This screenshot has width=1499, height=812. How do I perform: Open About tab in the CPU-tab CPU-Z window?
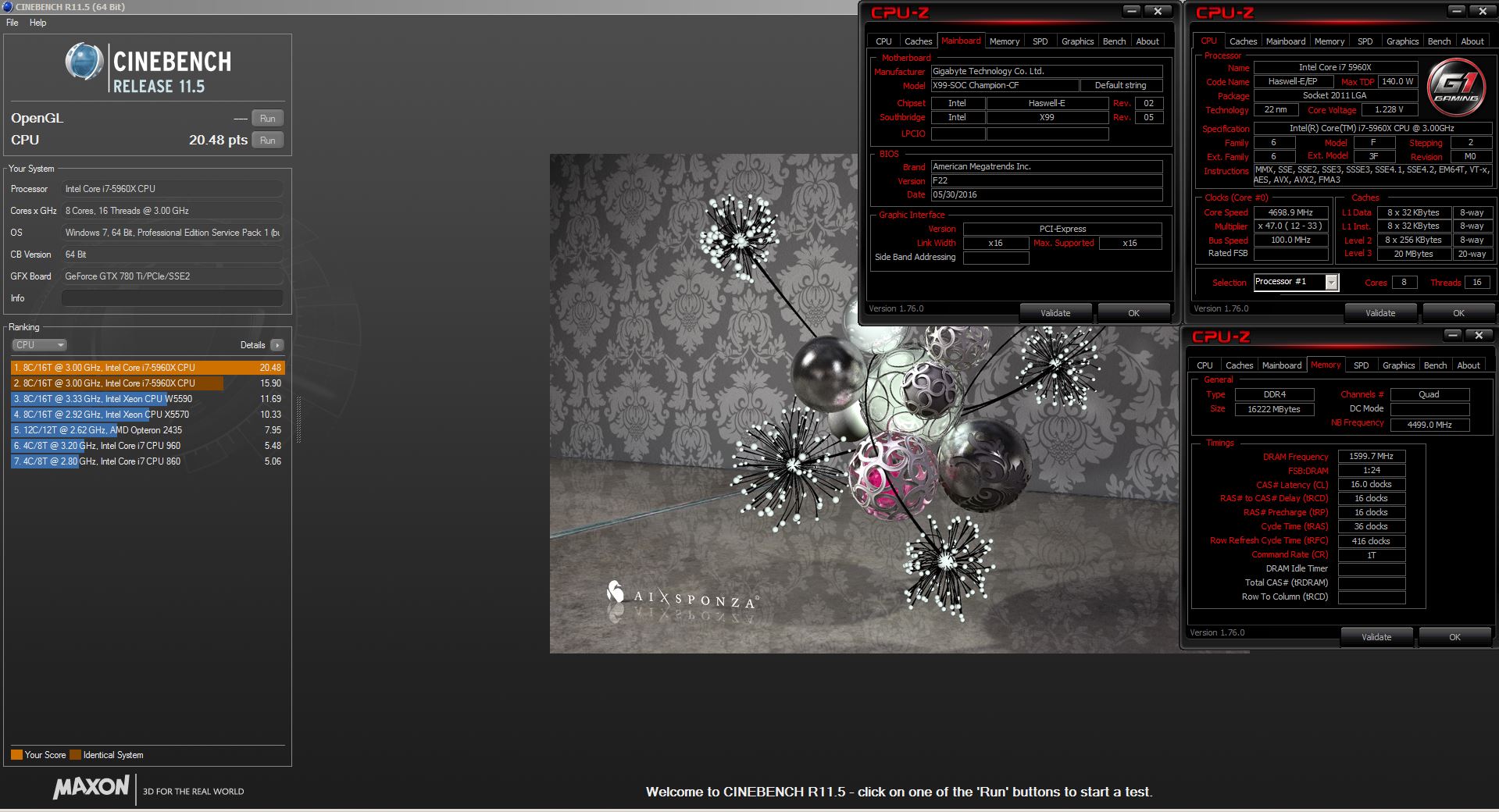pyautogui.click(x=1472, y=41)
